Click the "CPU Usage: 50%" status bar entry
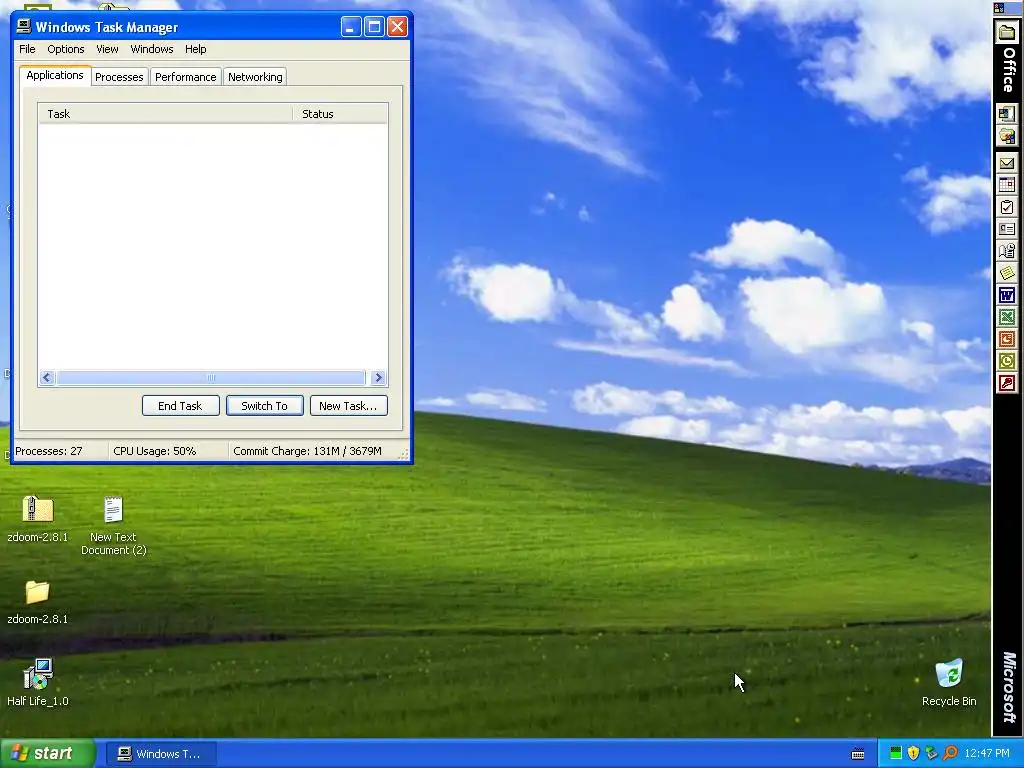Screen dimensions: 1024x768 [168, 451]
